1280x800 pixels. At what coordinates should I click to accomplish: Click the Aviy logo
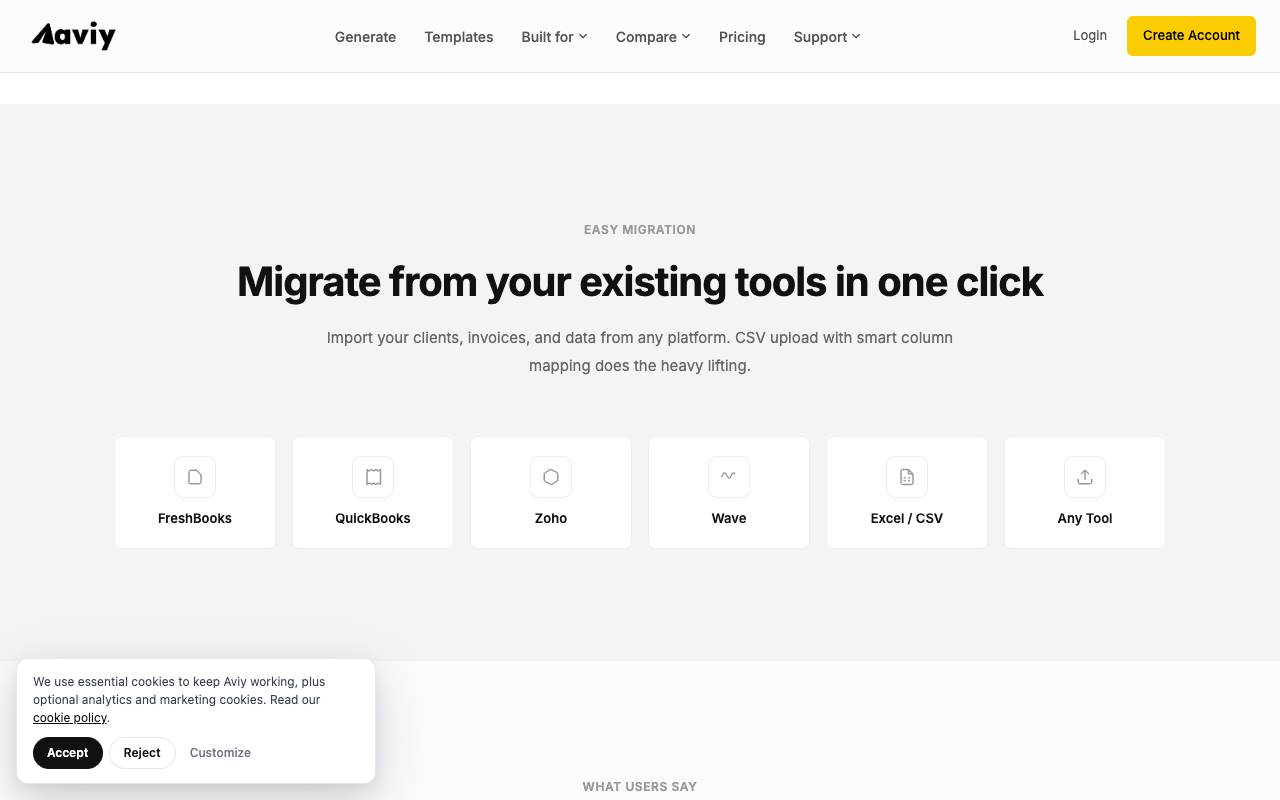pyautogui.click(x=74, y=36)
